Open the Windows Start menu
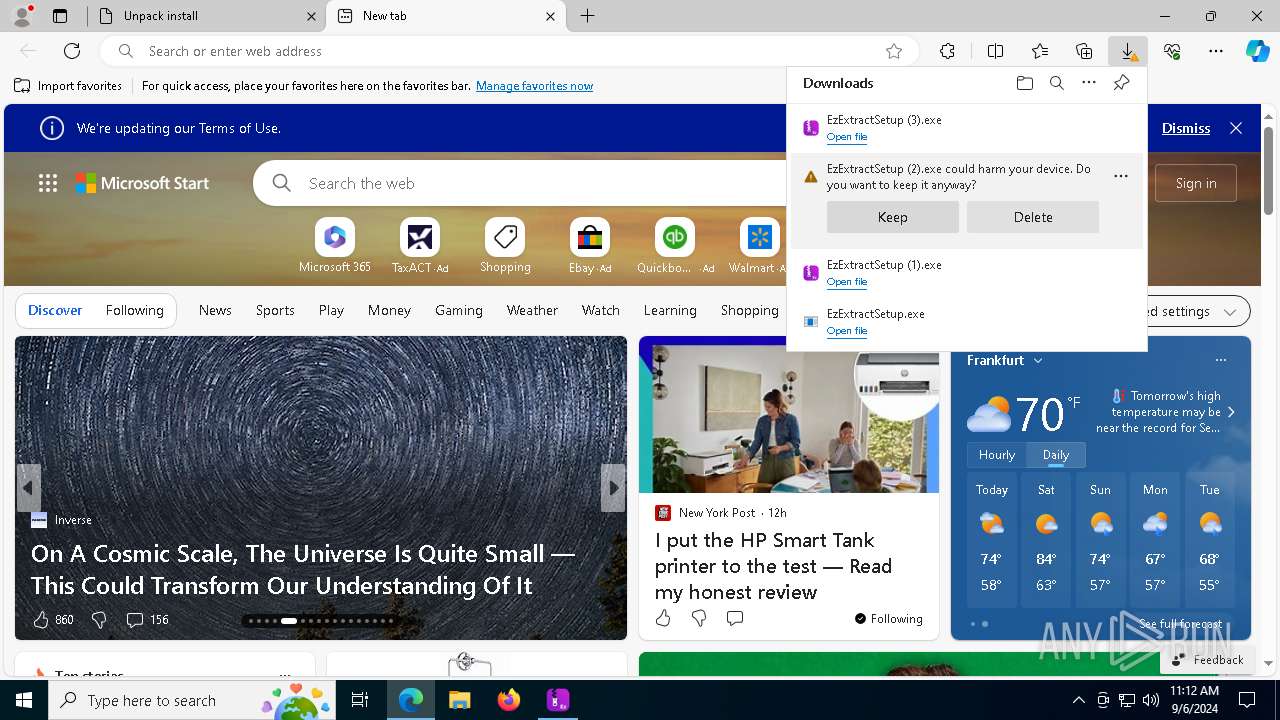Viewport: 1280px width, 720px height. click(24, 700)
